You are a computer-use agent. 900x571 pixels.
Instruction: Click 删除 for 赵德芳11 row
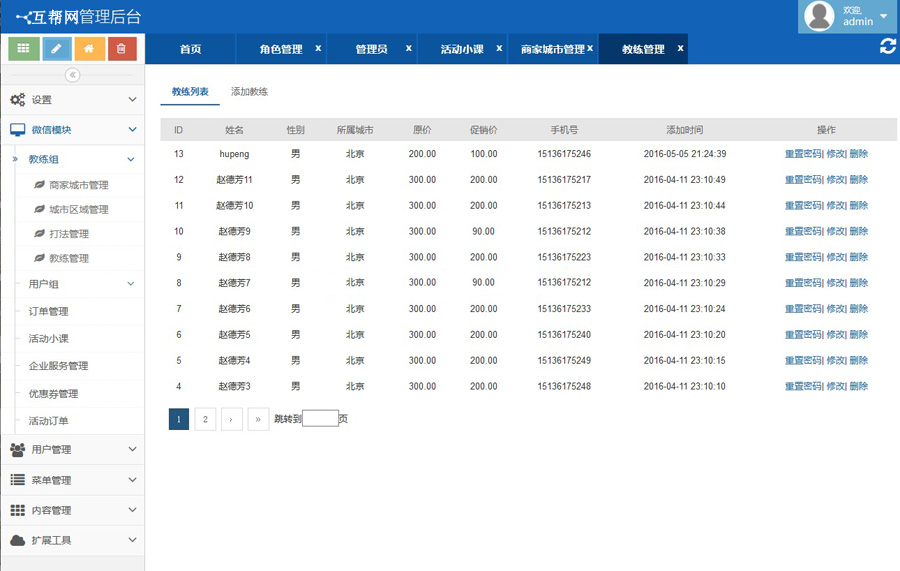tap(859, 180)
